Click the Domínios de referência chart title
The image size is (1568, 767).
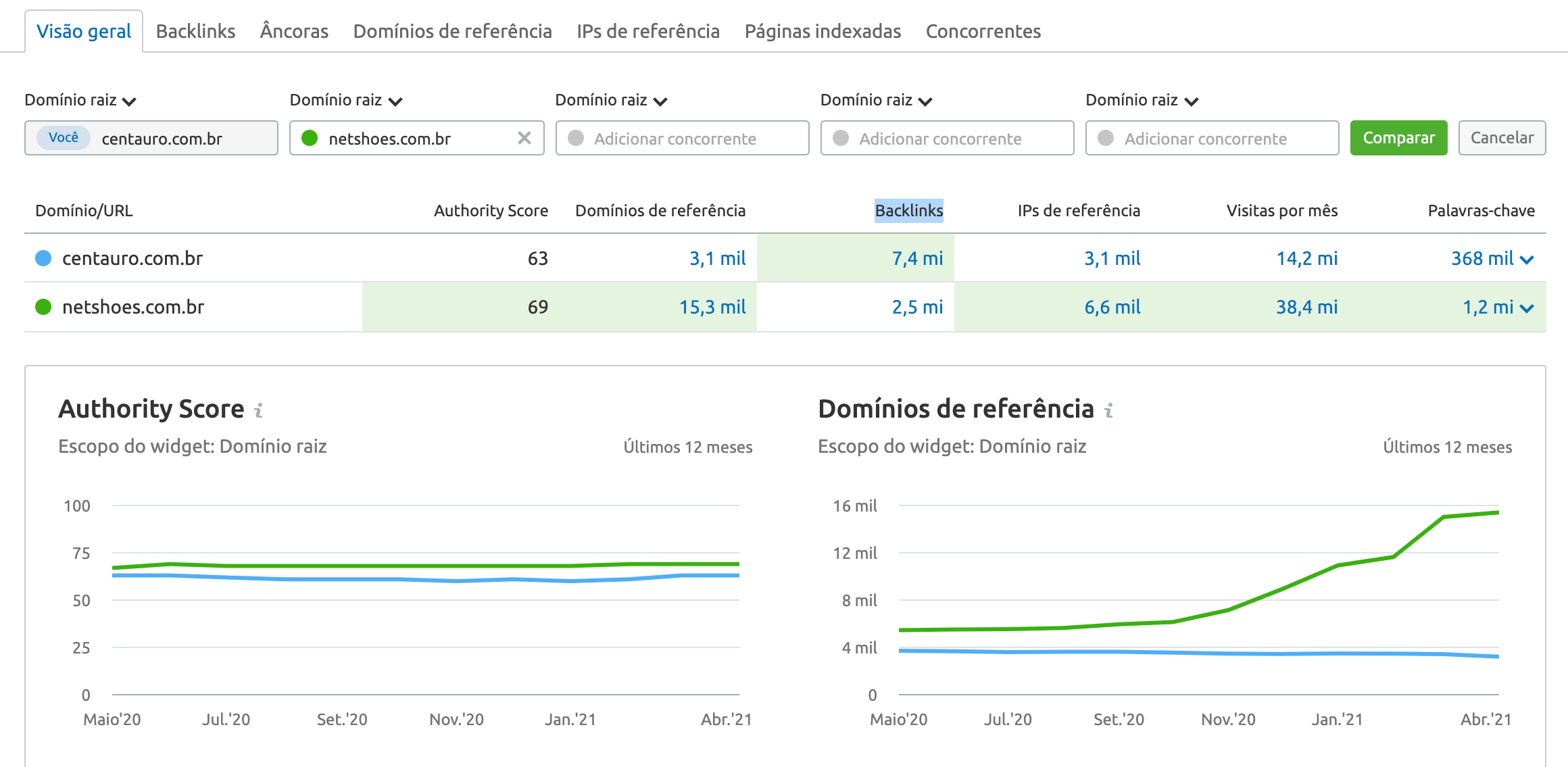[956, 409]
